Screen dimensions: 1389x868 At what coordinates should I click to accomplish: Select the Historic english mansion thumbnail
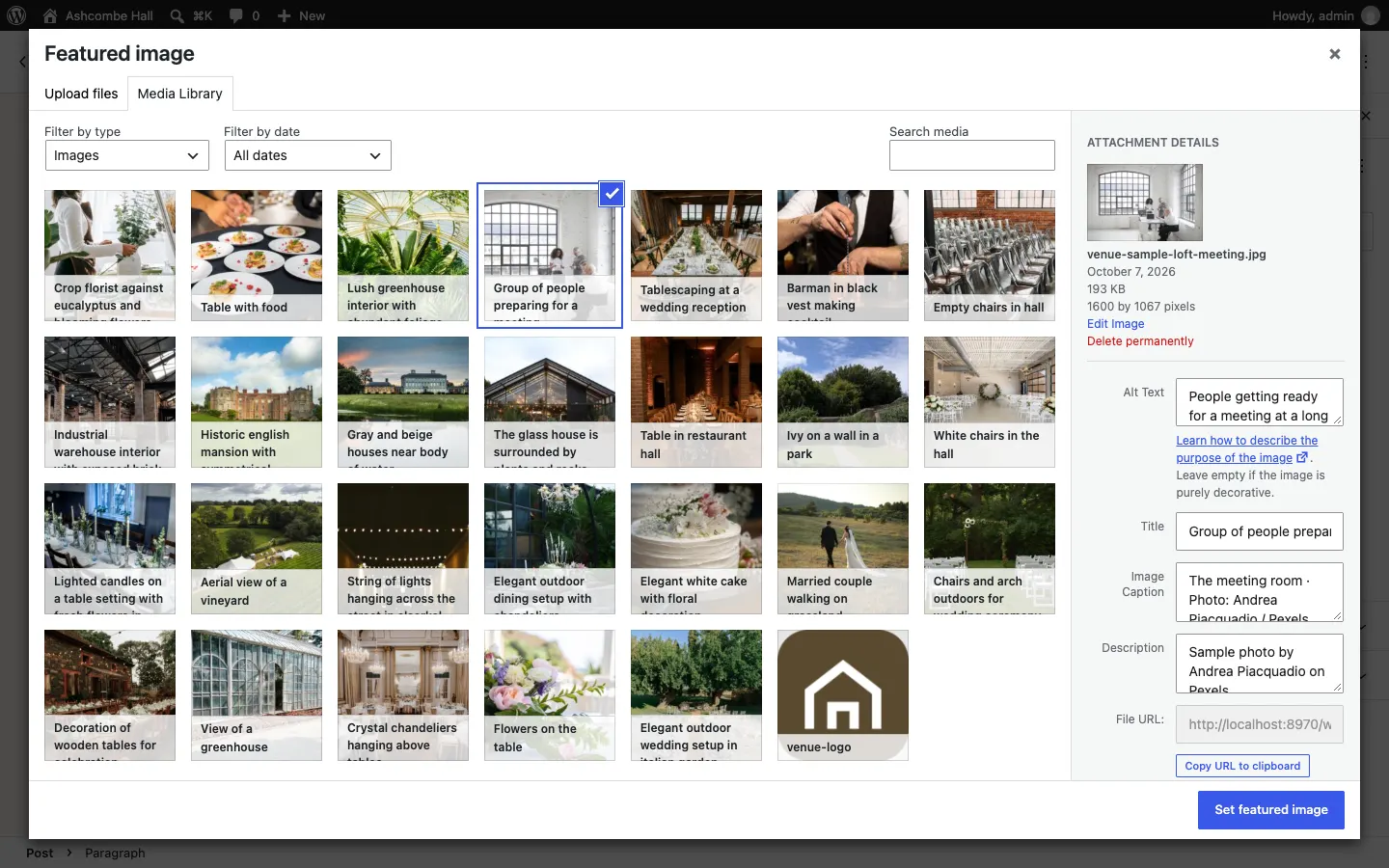257,402
